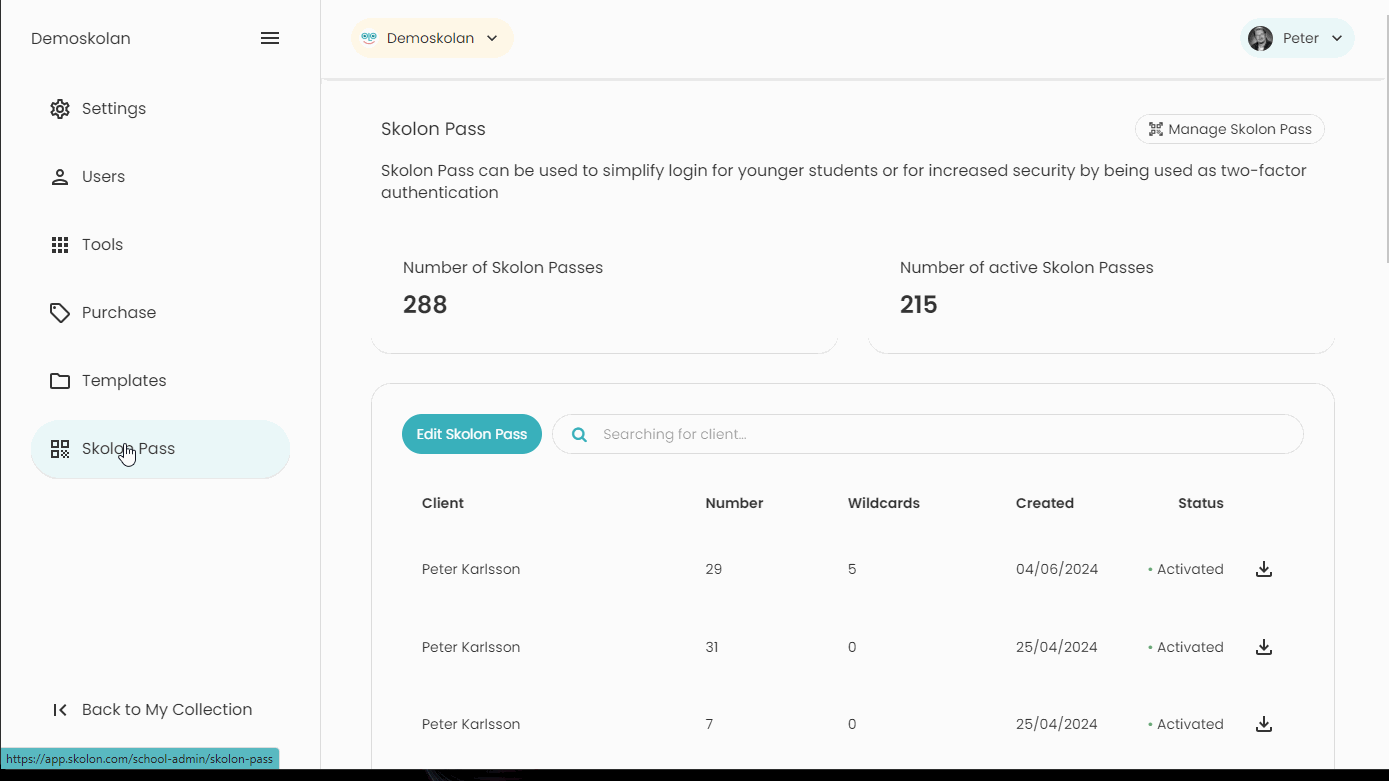Click Activated status in row numbered 31
The height and width of the screenshot is (781, 1389).
[1186, 647]
